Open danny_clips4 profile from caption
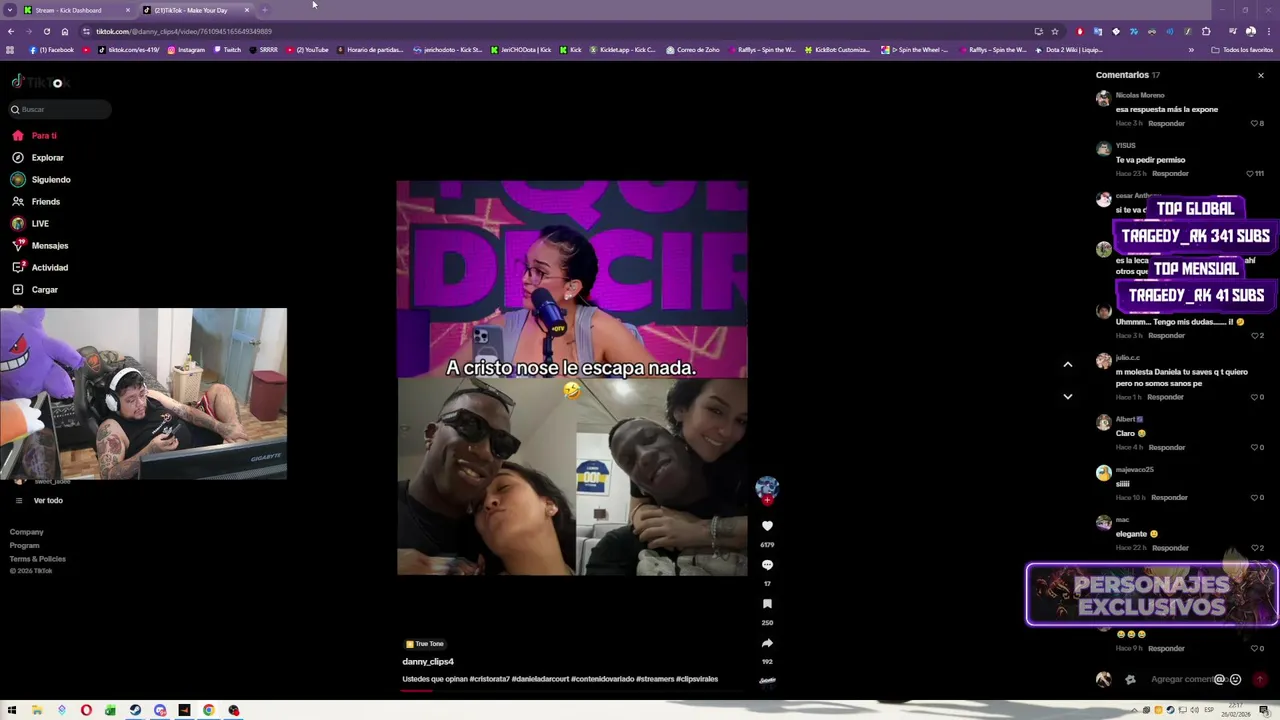Image resolution: width=1280 pixels, height=720 pixels. tap(428, 661)
